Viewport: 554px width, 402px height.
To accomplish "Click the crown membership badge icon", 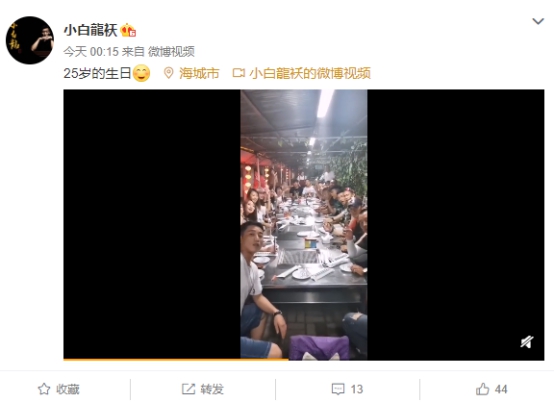I will point(128,30).
